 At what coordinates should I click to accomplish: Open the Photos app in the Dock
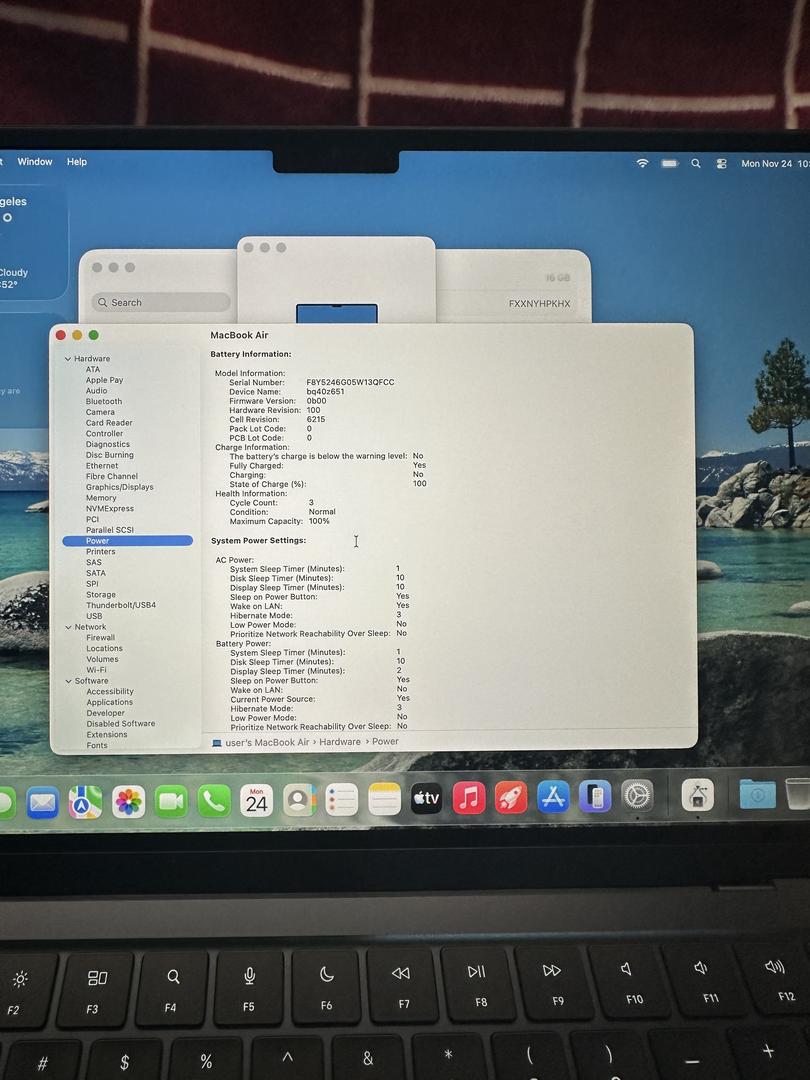128,801
